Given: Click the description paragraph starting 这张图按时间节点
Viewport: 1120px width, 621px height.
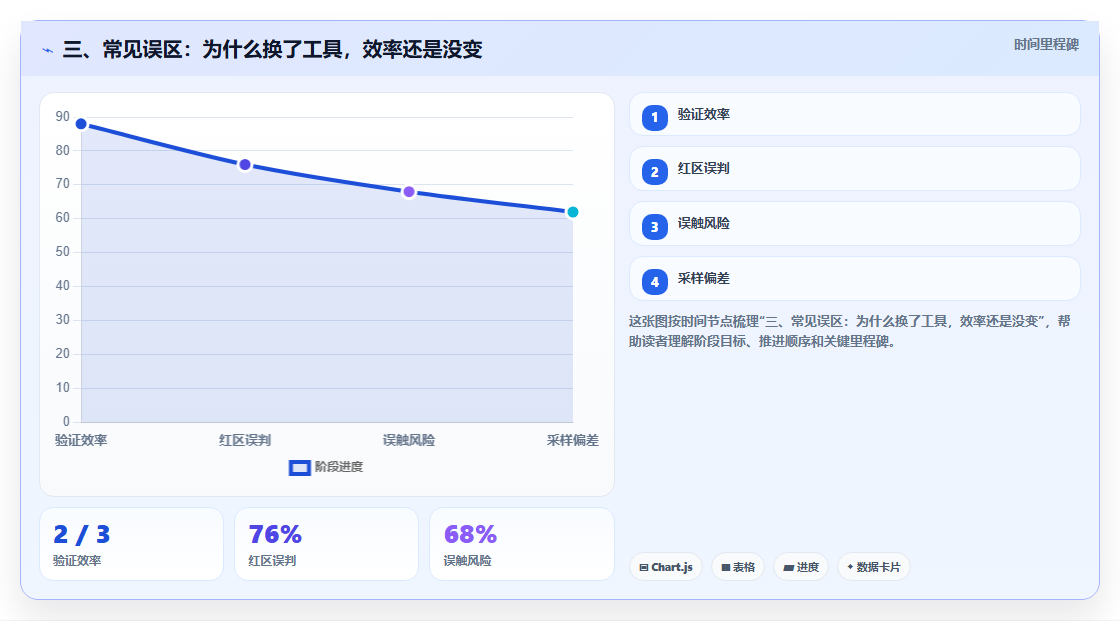Looking at the screenshot, I should (x=849, y=332).
